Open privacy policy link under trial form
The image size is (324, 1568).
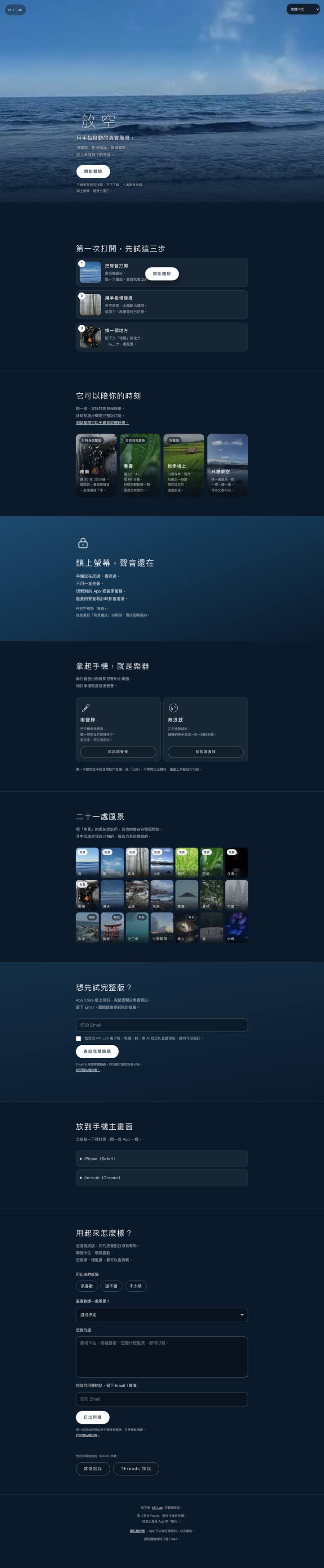(88, 1069)
